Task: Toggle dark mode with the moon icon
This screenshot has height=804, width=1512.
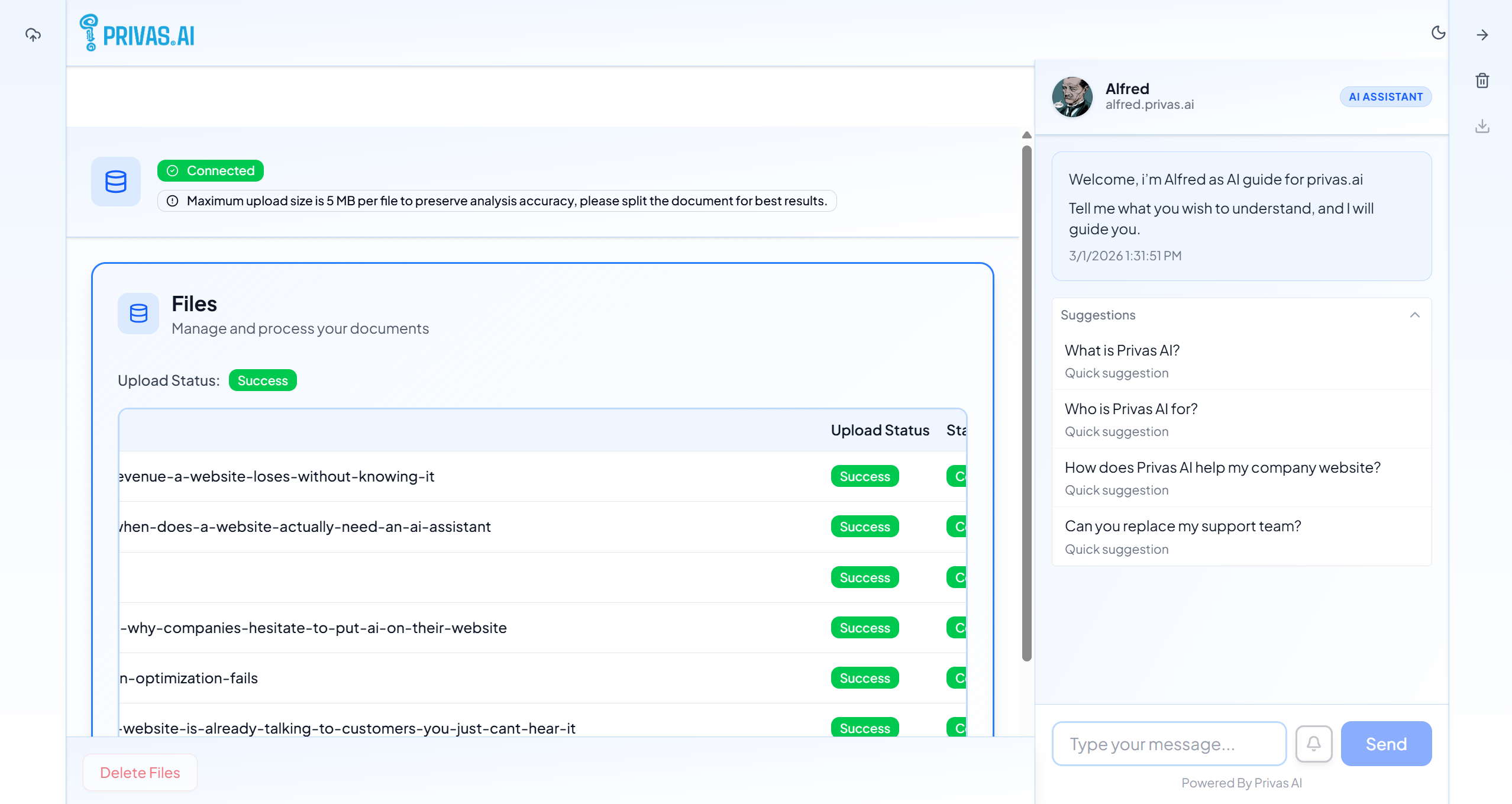Action: tap(1438, 33)
